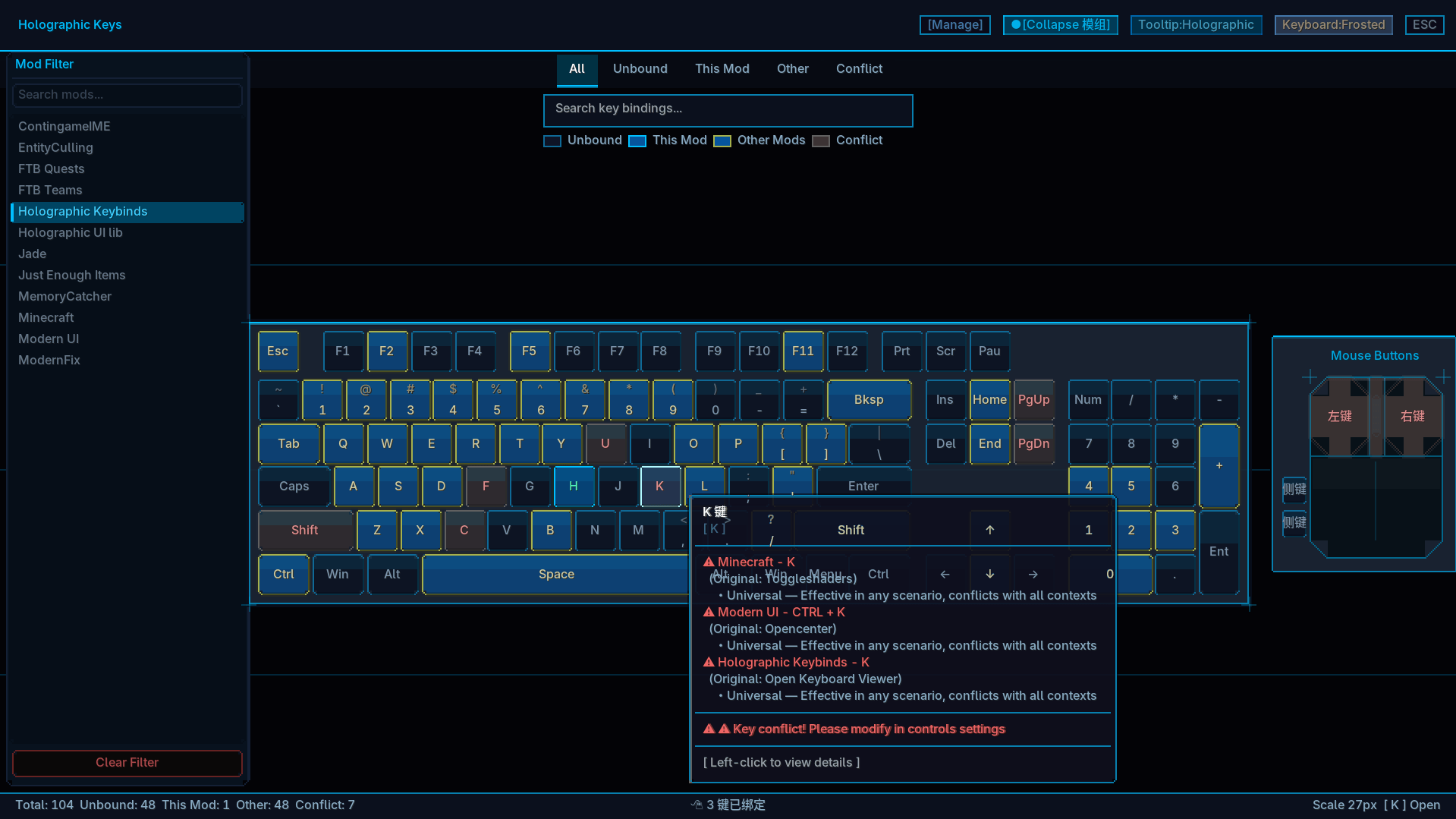Select ModernFix in mod list
This screenshot has height=819, width=1456.
click(127, 361)
